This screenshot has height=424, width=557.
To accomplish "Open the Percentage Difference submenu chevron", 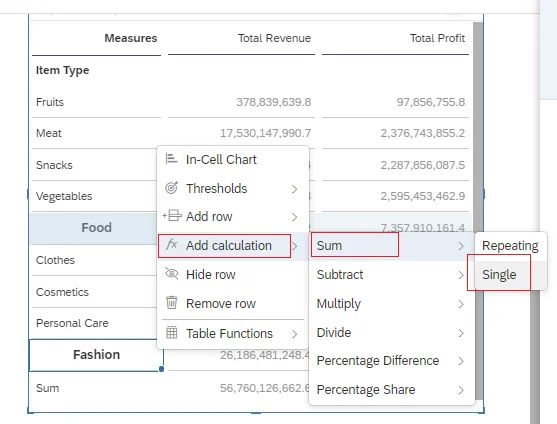I will (x=461, y=361).
